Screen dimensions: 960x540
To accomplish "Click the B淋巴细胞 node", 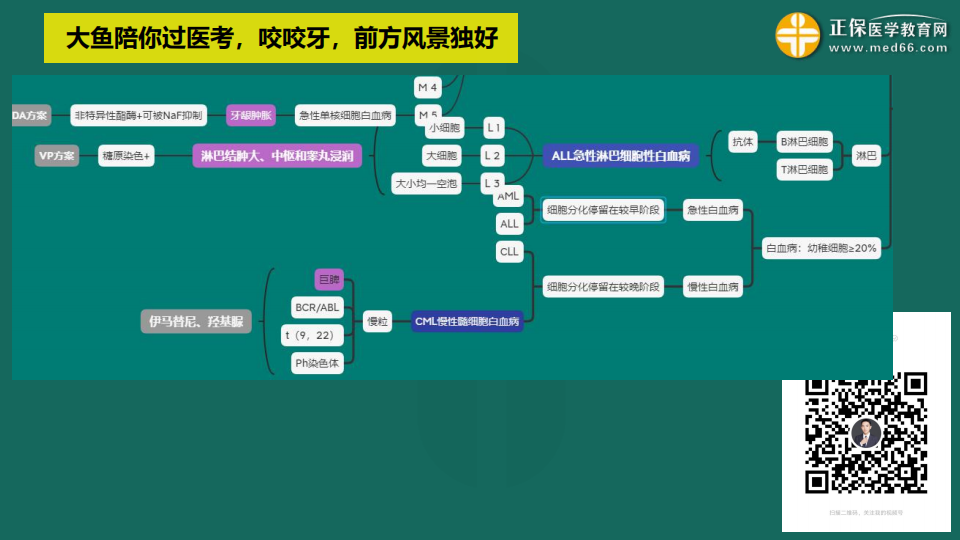I will (x=805, y=142).
